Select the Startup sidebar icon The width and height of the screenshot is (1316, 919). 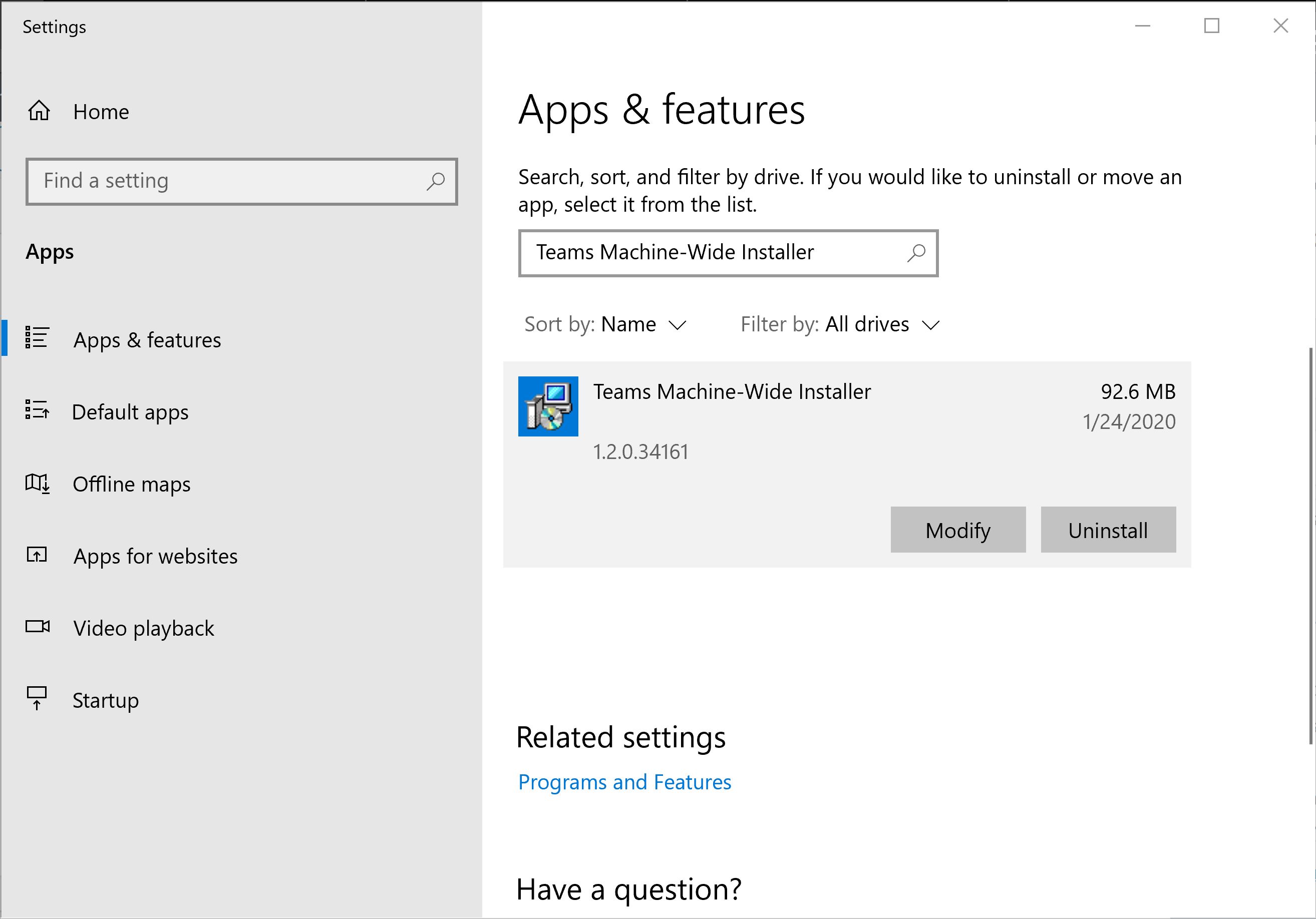pyautogui.click(x=37, y=699)
